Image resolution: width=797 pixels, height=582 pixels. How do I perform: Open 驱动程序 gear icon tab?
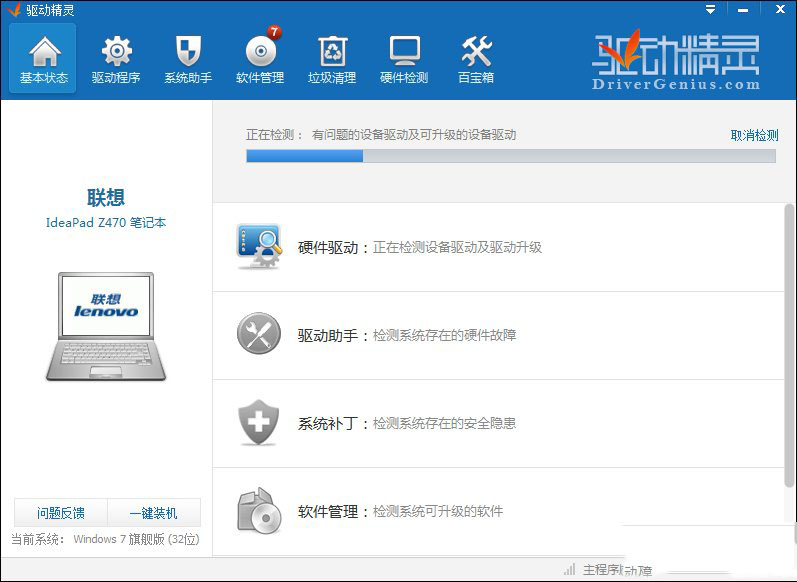(116, 58)
